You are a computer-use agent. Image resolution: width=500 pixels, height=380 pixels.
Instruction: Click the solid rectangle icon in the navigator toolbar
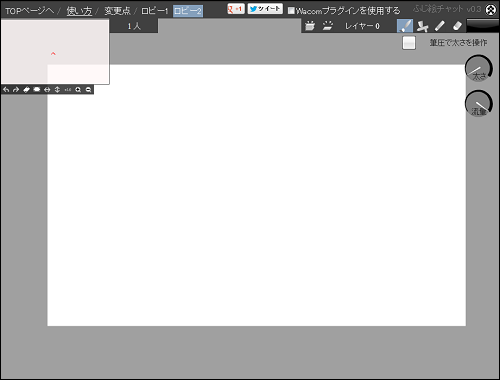click(37, 90)
